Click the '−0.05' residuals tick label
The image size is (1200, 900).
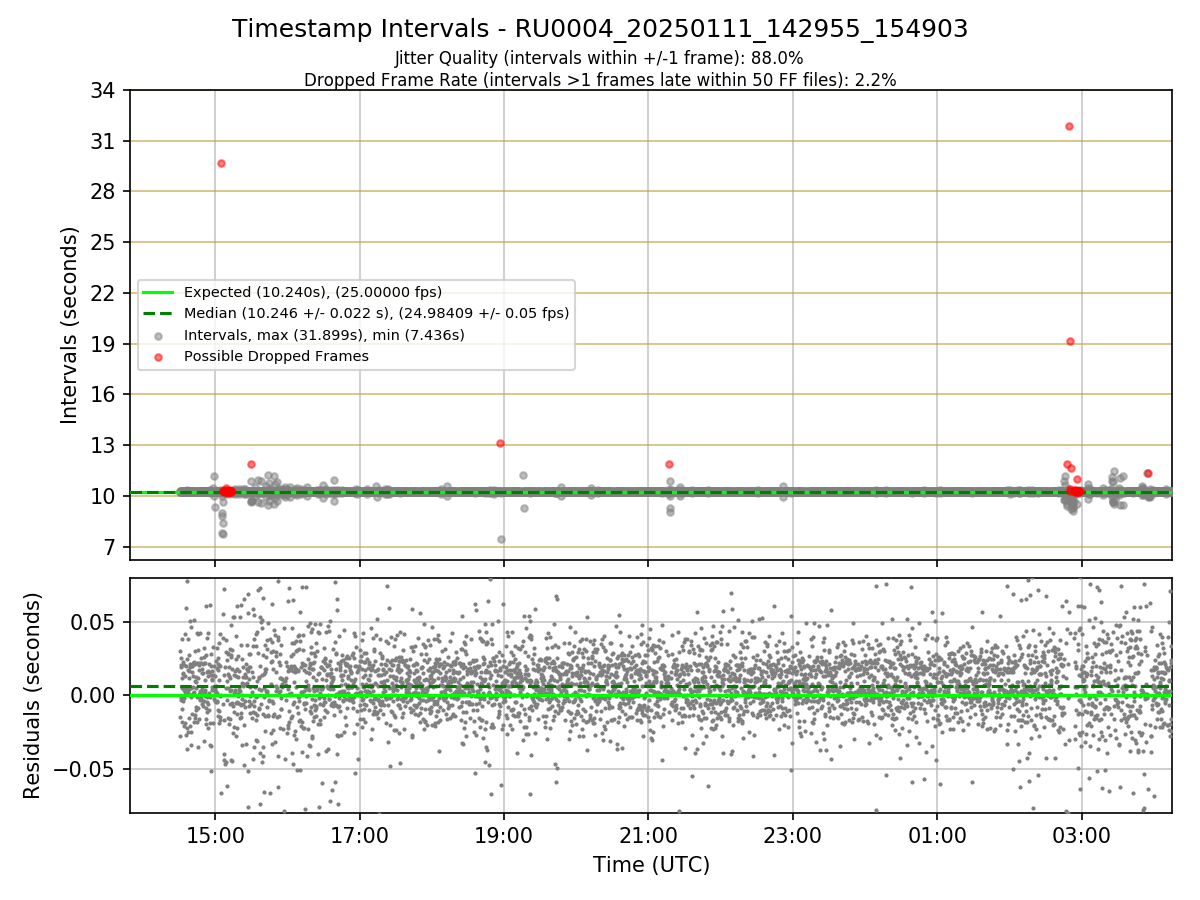click(x=86, y=769)
